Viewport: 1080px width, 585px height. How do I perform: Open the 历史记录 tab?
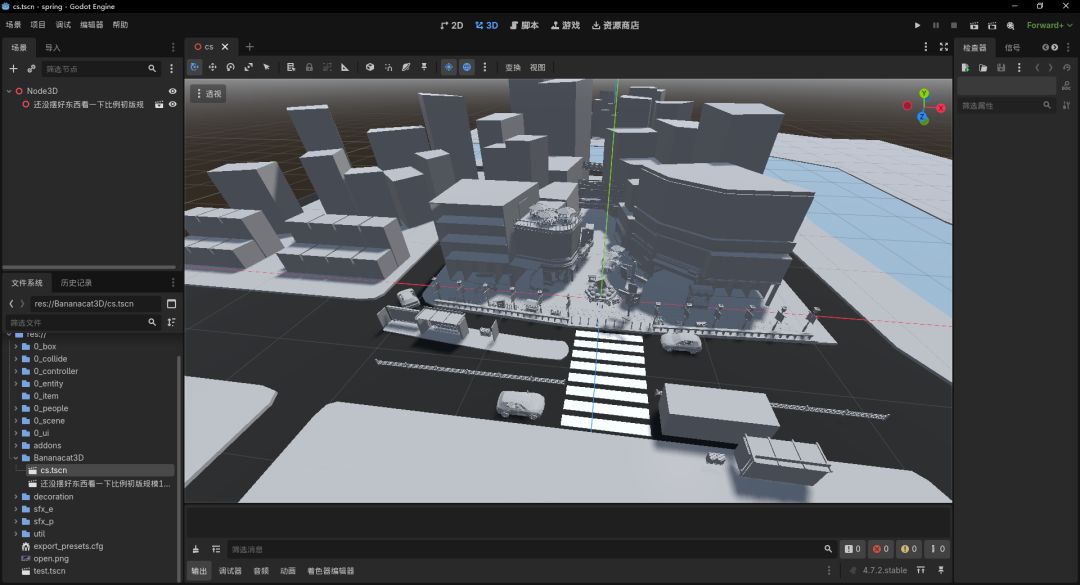76,283
